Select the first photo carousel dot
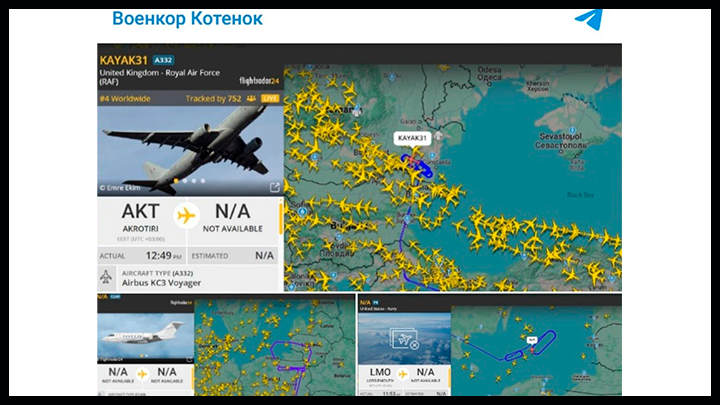The width and height of the screenshot is (720, 405). click(x=177, y=181)
